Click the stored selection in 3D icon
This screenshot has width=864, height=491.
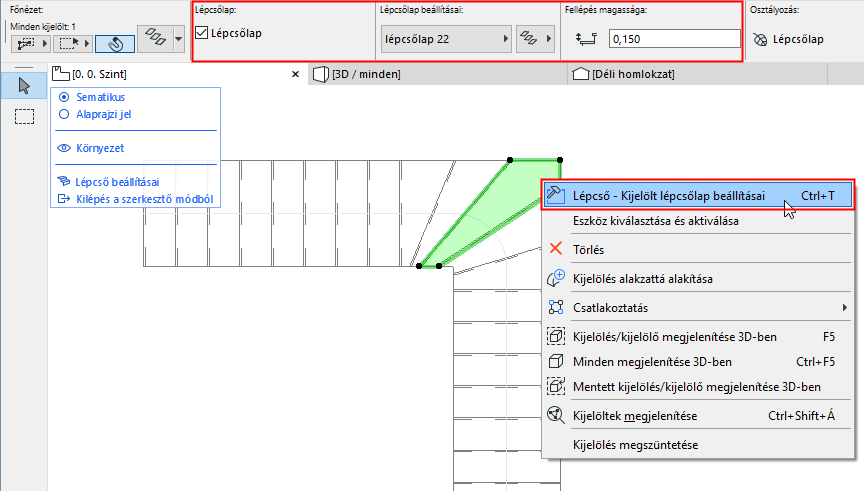(x=556, y=386)
